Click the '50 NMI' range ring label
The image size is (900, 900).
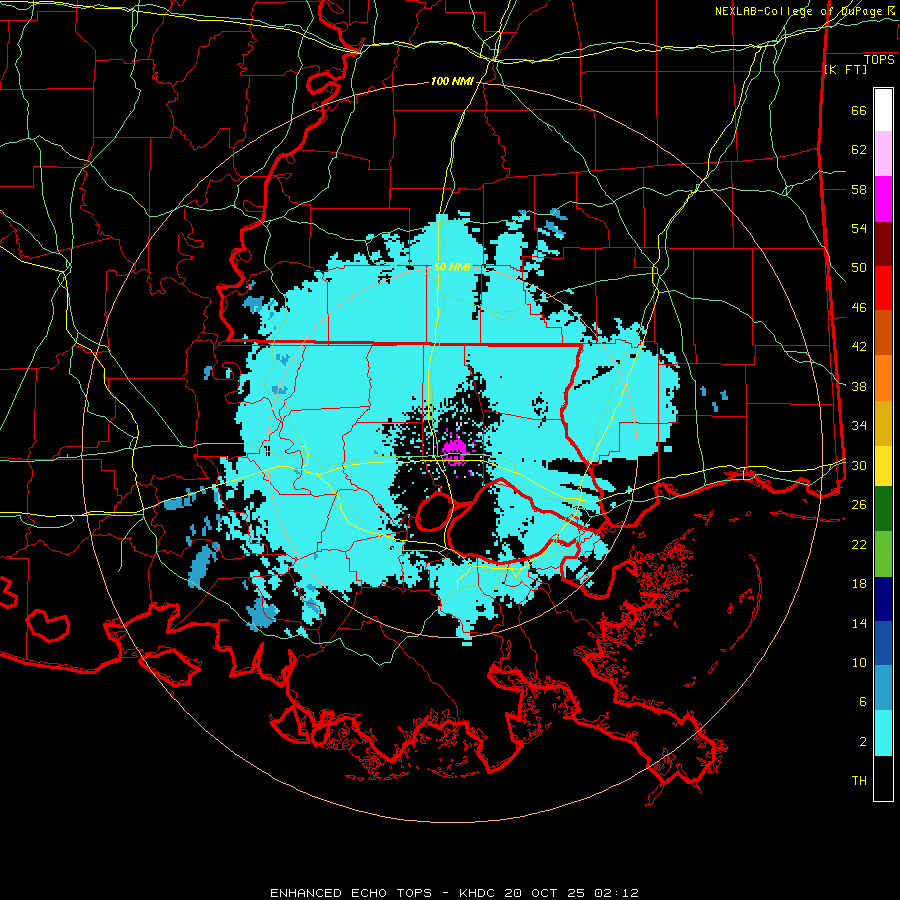click(452, 267)
